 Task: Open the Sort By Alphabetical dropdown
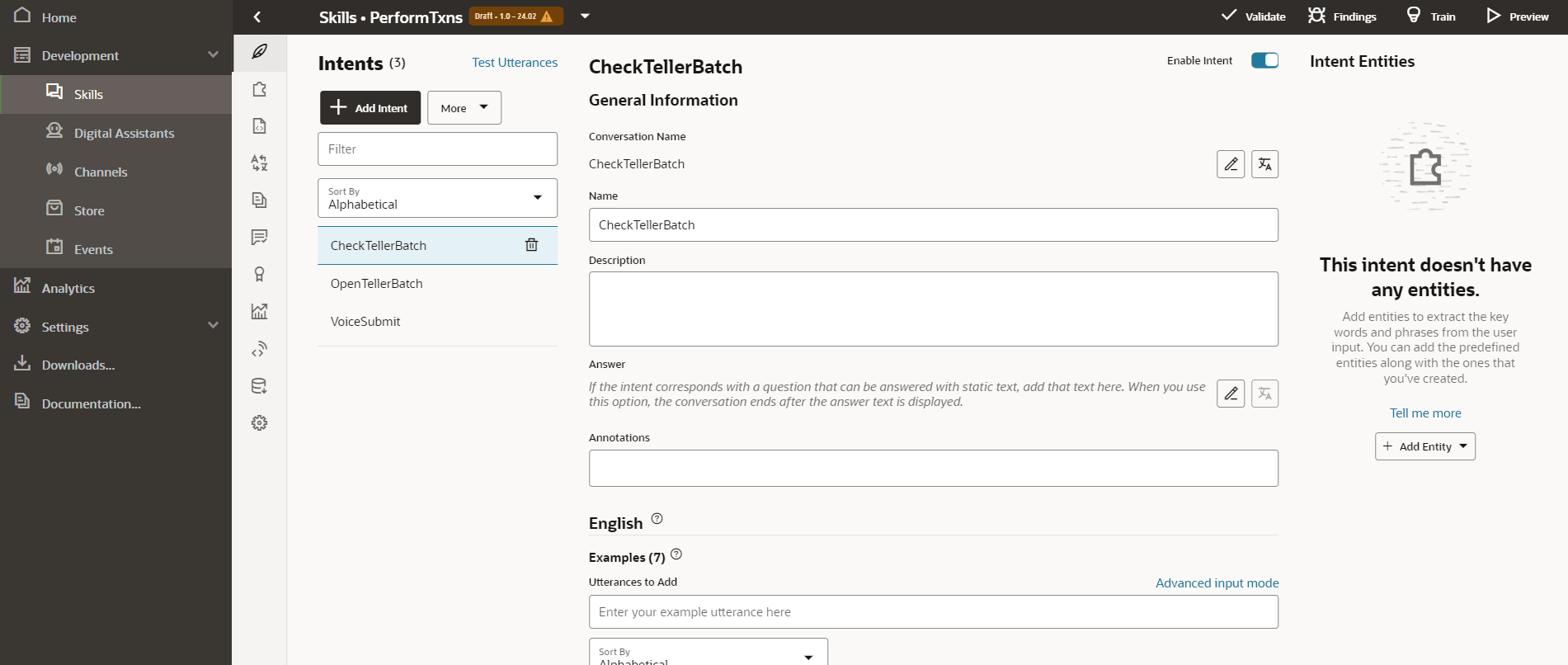pyautogui.click(x=437, y=198)
